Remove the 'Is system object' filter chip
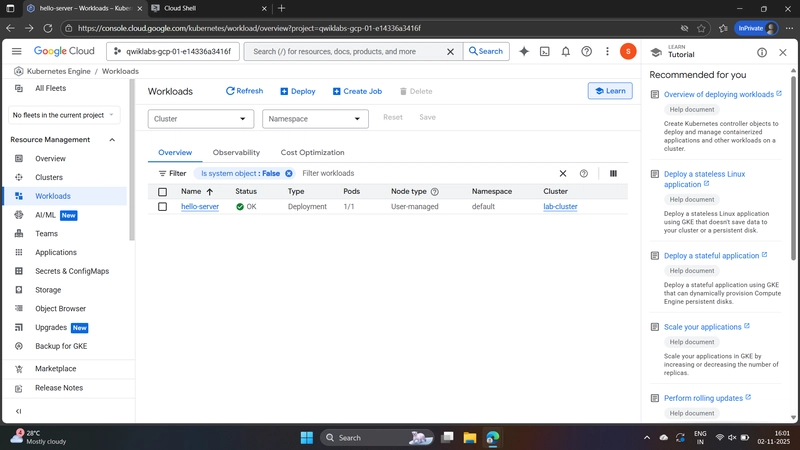The width and height of the screenshot is (800, 450). [289, 173]
